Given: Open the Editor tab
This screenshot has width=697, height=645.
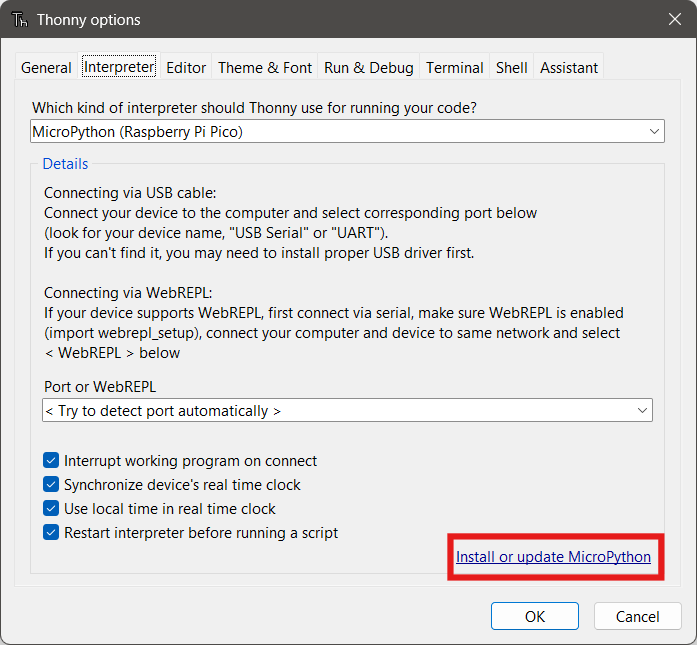Looking at the screenshot, I should pos(186,68).
